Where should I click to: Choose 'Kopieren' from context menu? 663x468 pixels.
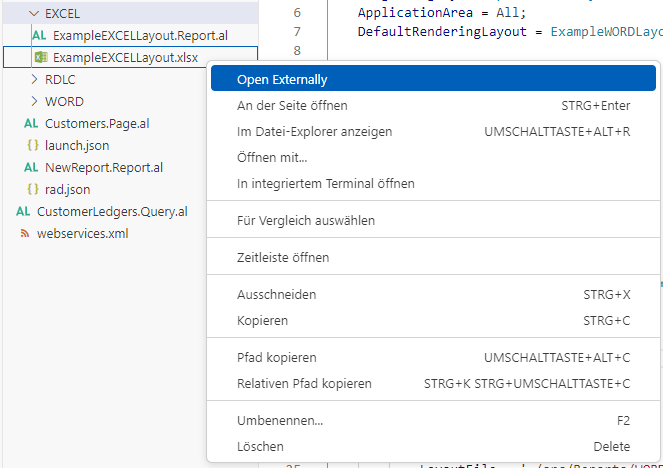pos(433,320)
